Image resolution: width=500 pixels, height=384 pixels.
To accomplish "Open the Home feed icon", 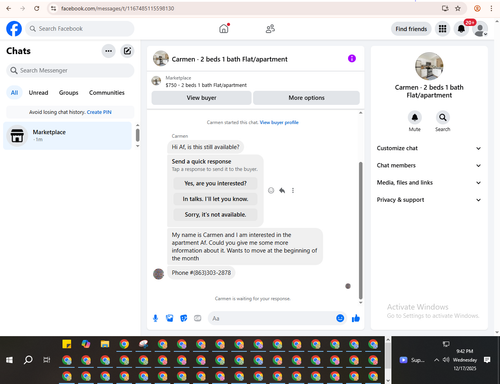I will [224, 29].
